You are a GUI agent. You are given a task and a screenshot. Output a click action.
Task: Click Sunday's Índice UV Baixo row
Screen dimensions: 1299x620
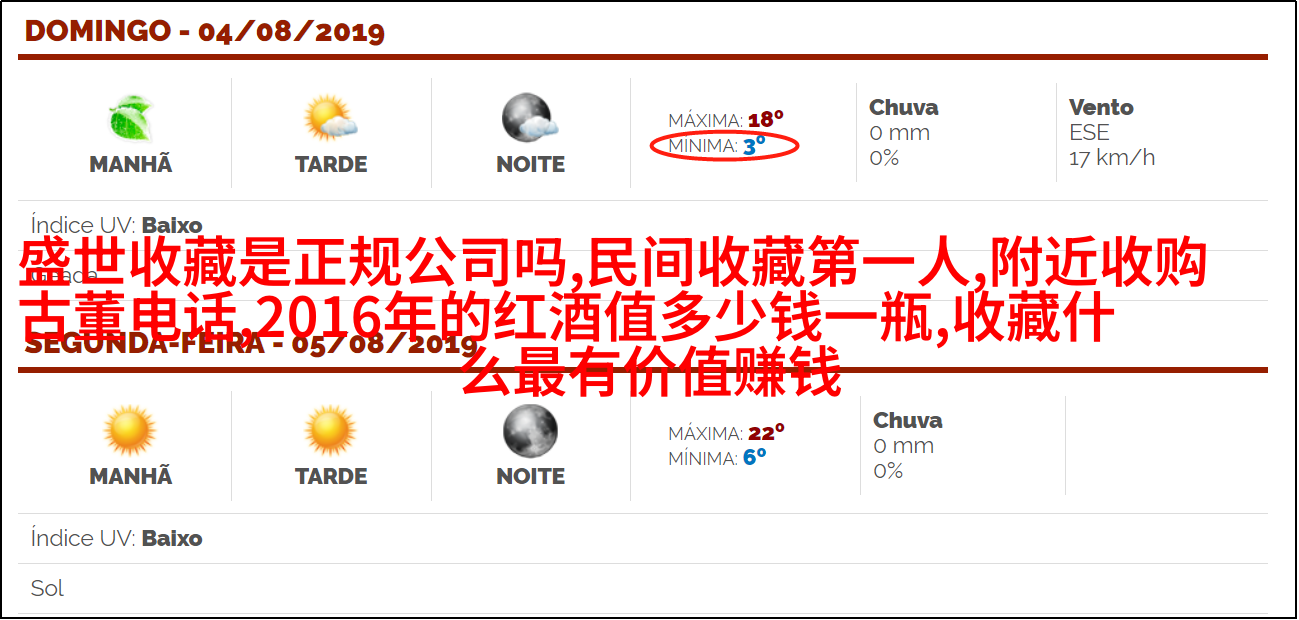point(642,225)
